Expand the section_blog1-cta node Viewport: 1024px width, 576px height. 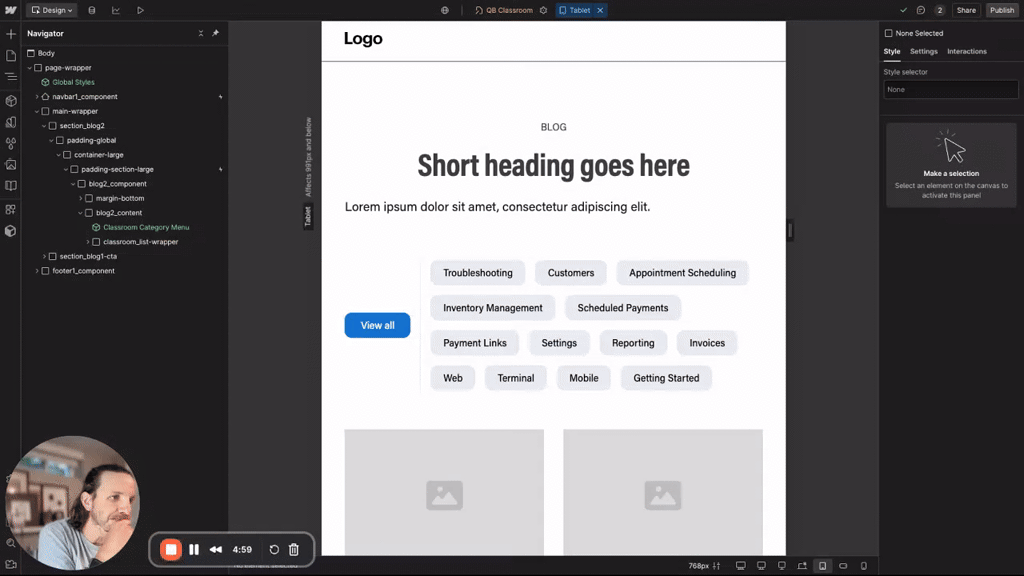click(x=44, y=257)
